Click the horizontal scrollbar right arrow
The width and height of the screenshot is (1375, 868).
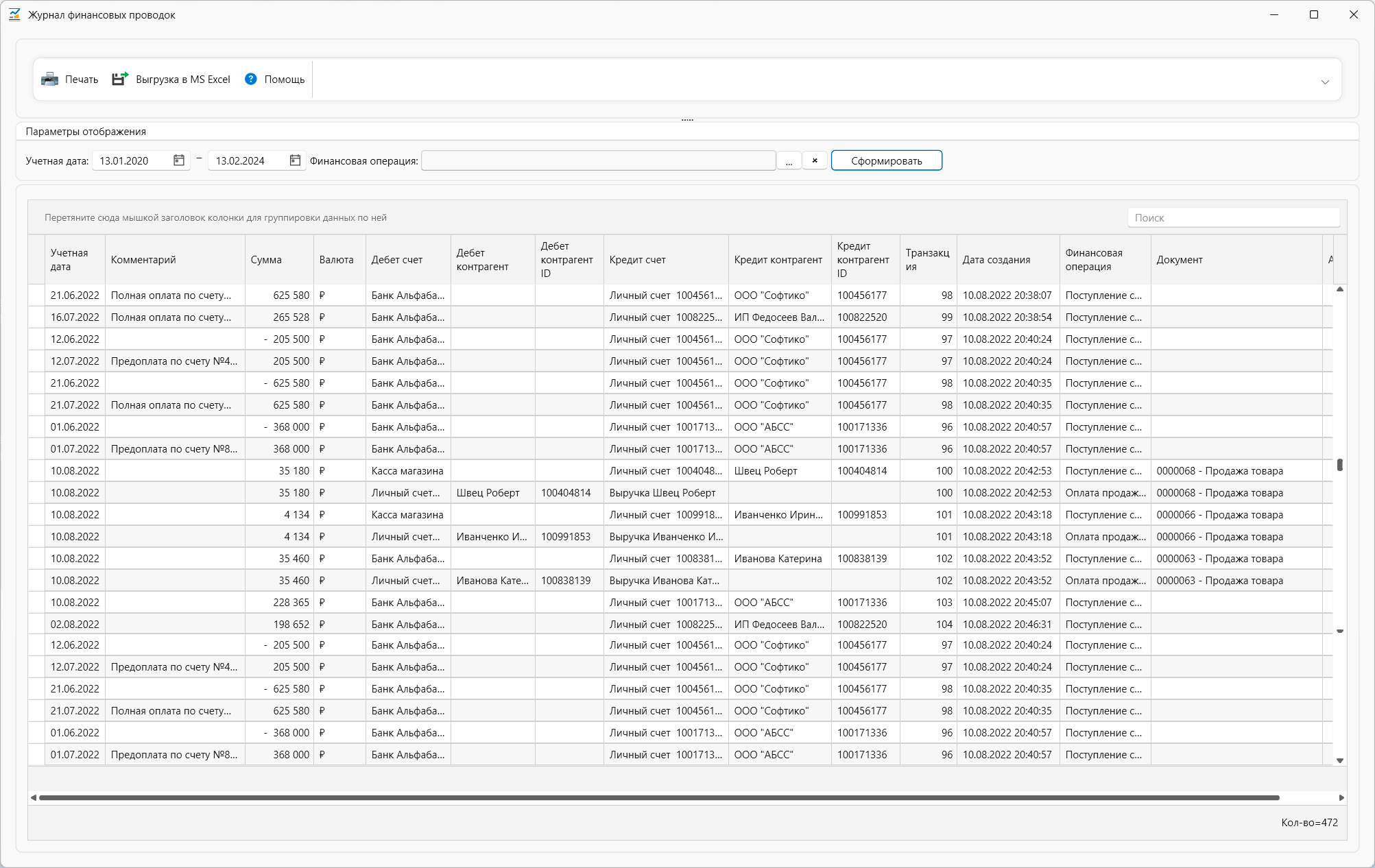click(x=1341, y=797)
